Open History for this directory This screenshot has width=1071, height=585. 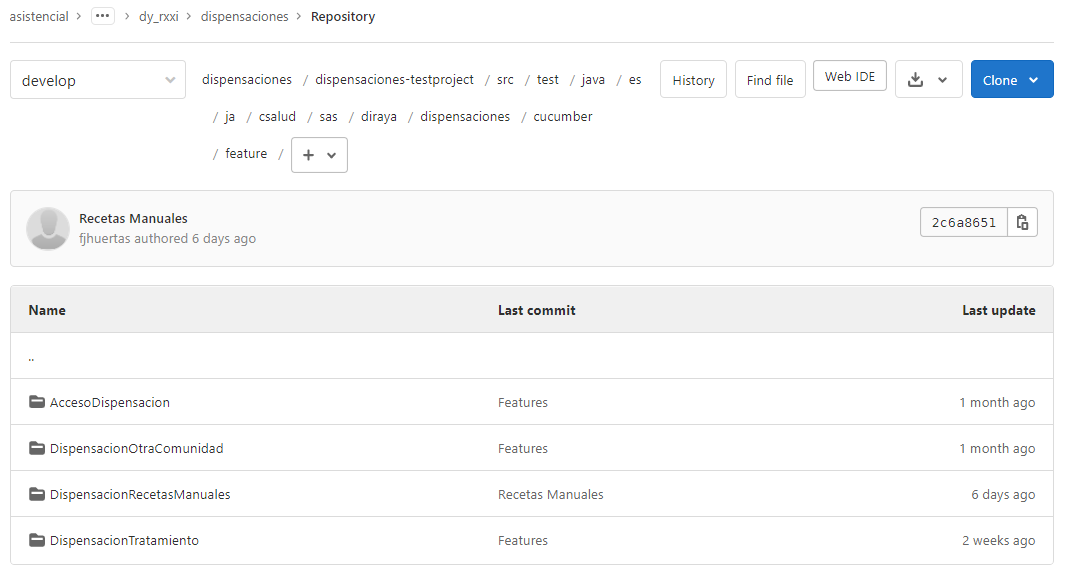pos(693,80)
